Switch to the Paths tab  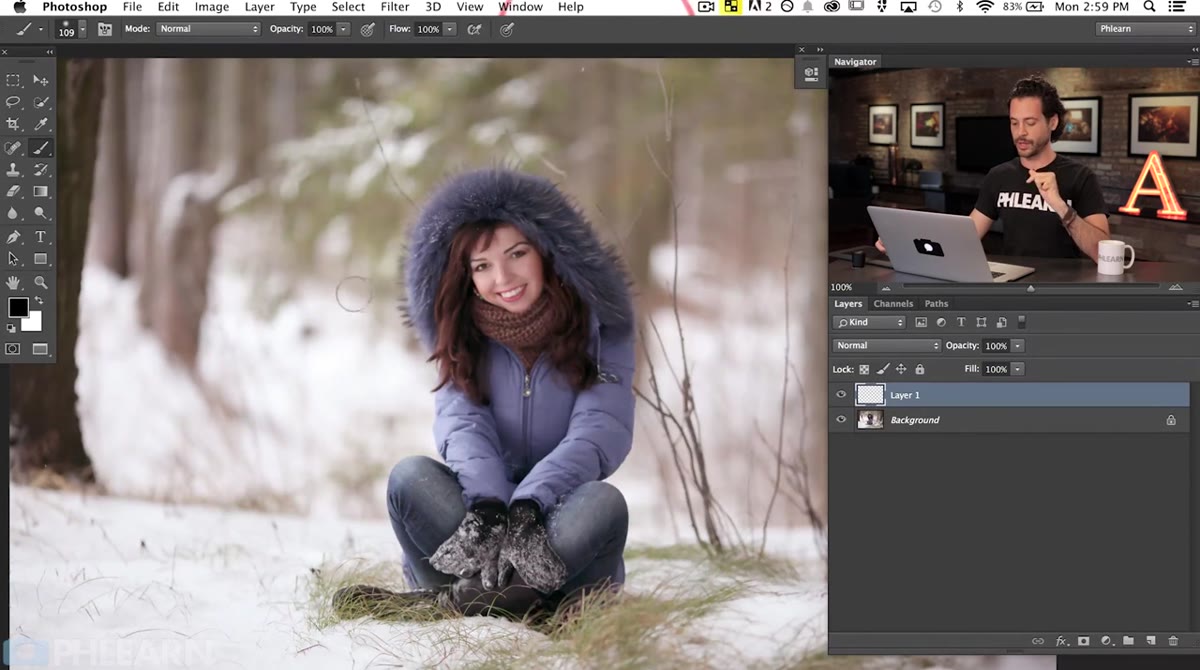(936, 304)
